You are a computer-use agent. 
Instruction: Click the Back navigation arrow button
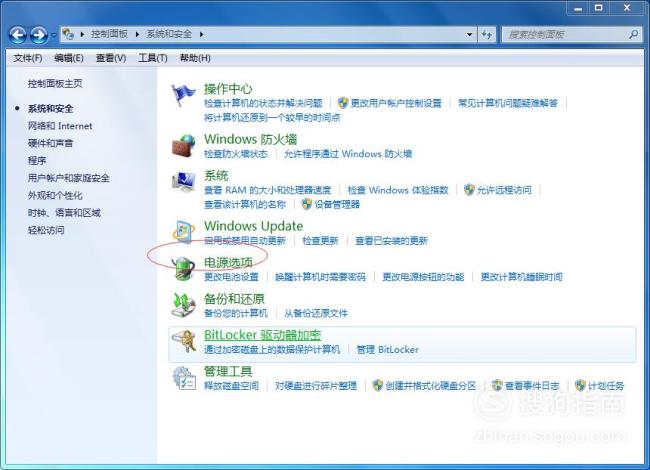coord(18,35)
